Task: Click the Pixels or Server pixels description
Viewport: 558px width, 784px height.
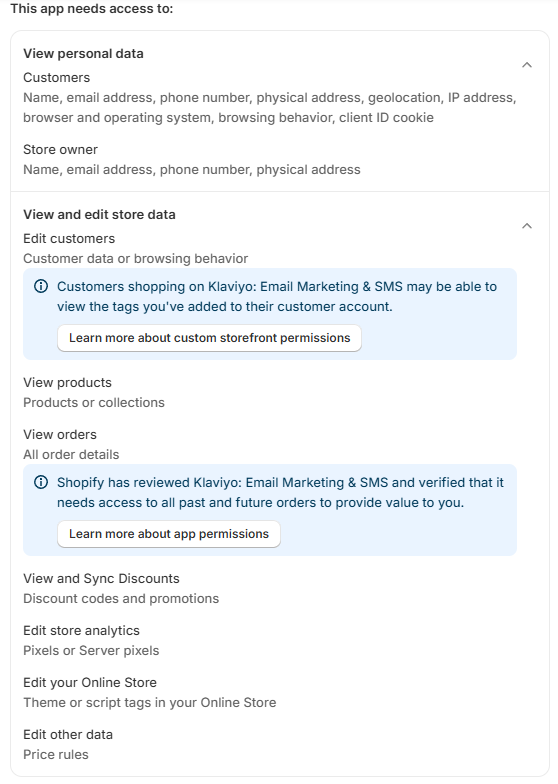Action: (x=92, y=650)
